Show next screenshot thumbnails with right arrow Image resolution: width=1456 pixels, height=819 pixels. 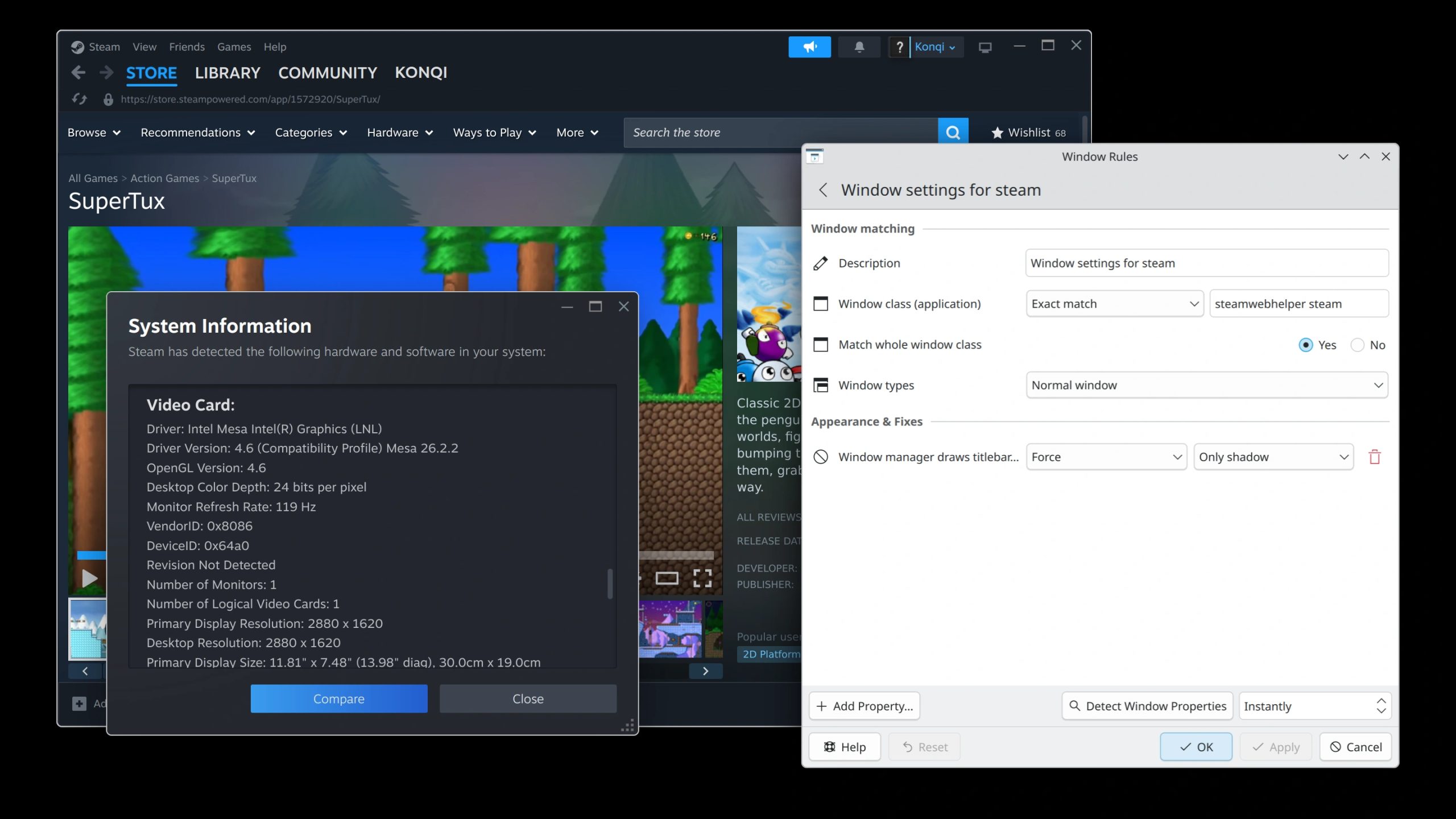click(x=705, y=671)
